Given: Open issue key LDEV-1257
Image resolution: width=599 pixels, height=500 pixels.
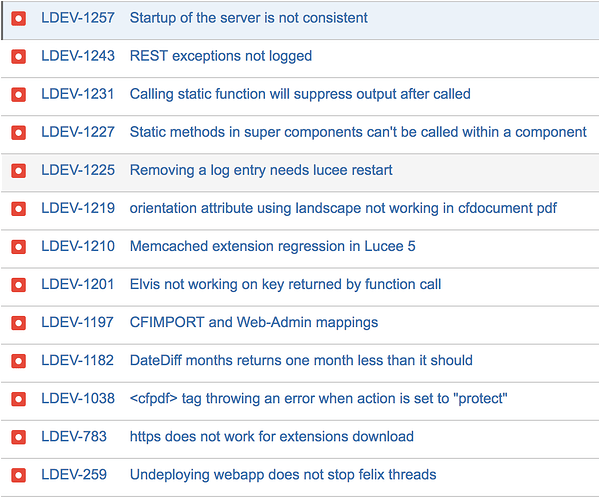Looking at the screenshot, I should 78,18.
